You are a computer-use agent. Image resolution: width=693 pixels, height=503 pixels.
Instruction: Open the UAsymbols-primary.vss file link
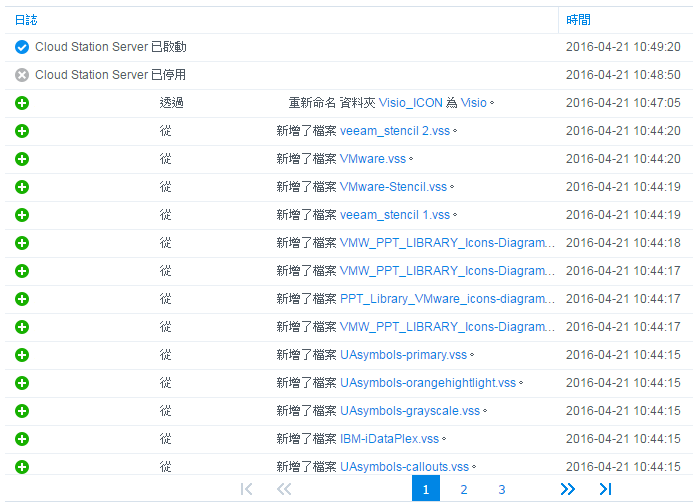404,355
